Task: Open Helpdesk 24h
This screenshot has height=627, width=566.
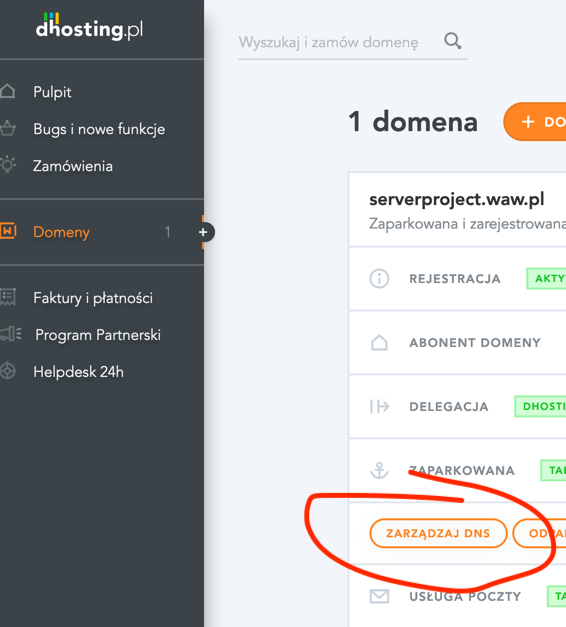Action: click(x=78, y=372)
